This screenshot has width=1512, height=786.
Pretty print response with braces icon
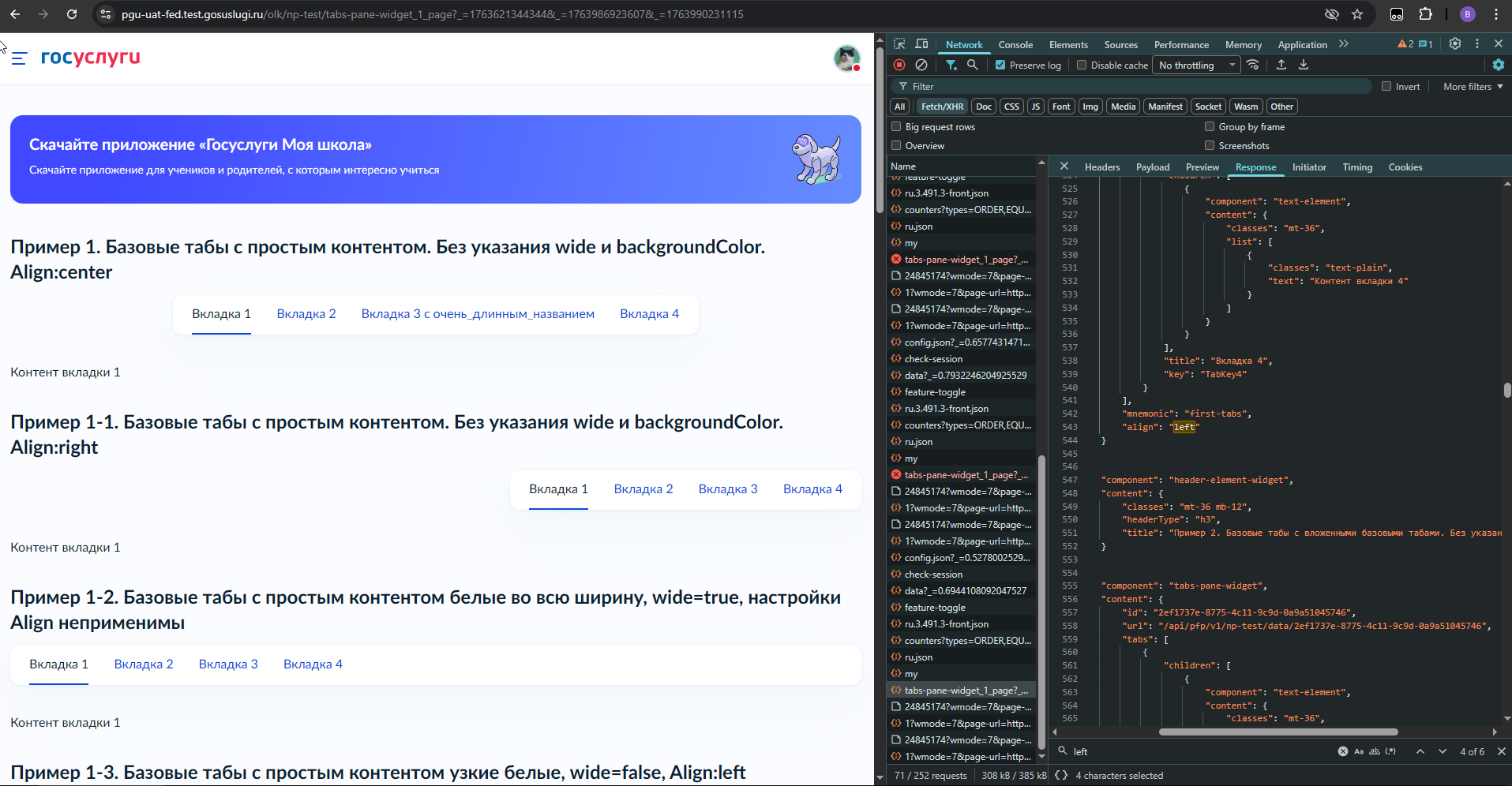(x=1061, y=775)
